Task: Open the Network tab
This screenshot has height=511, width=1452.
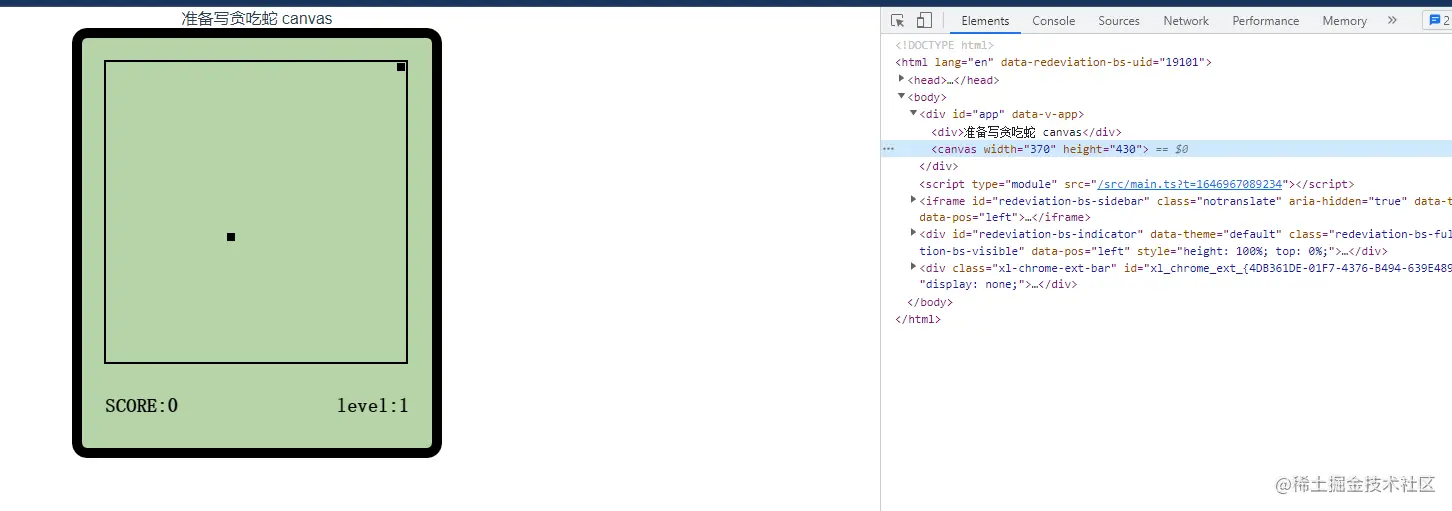Action: pyautogui.click(x=1186, y=20)
